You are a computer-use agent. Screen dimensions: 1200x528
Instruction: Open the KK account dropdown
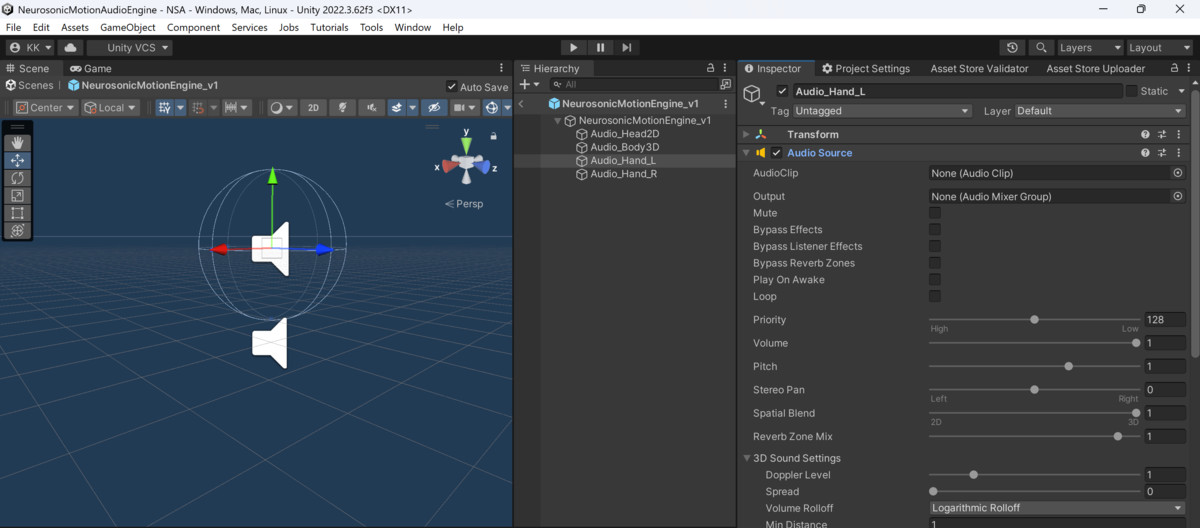(30, 47)
